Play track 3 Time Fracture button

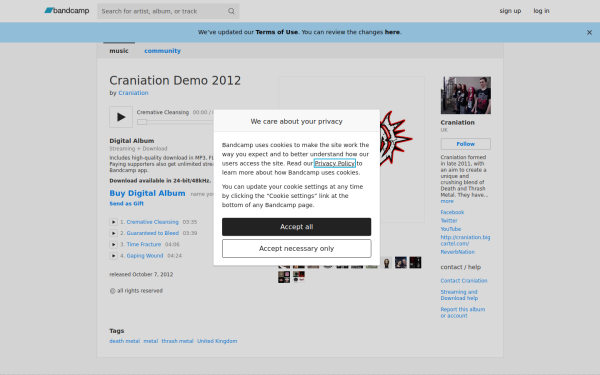click(113, 244)
